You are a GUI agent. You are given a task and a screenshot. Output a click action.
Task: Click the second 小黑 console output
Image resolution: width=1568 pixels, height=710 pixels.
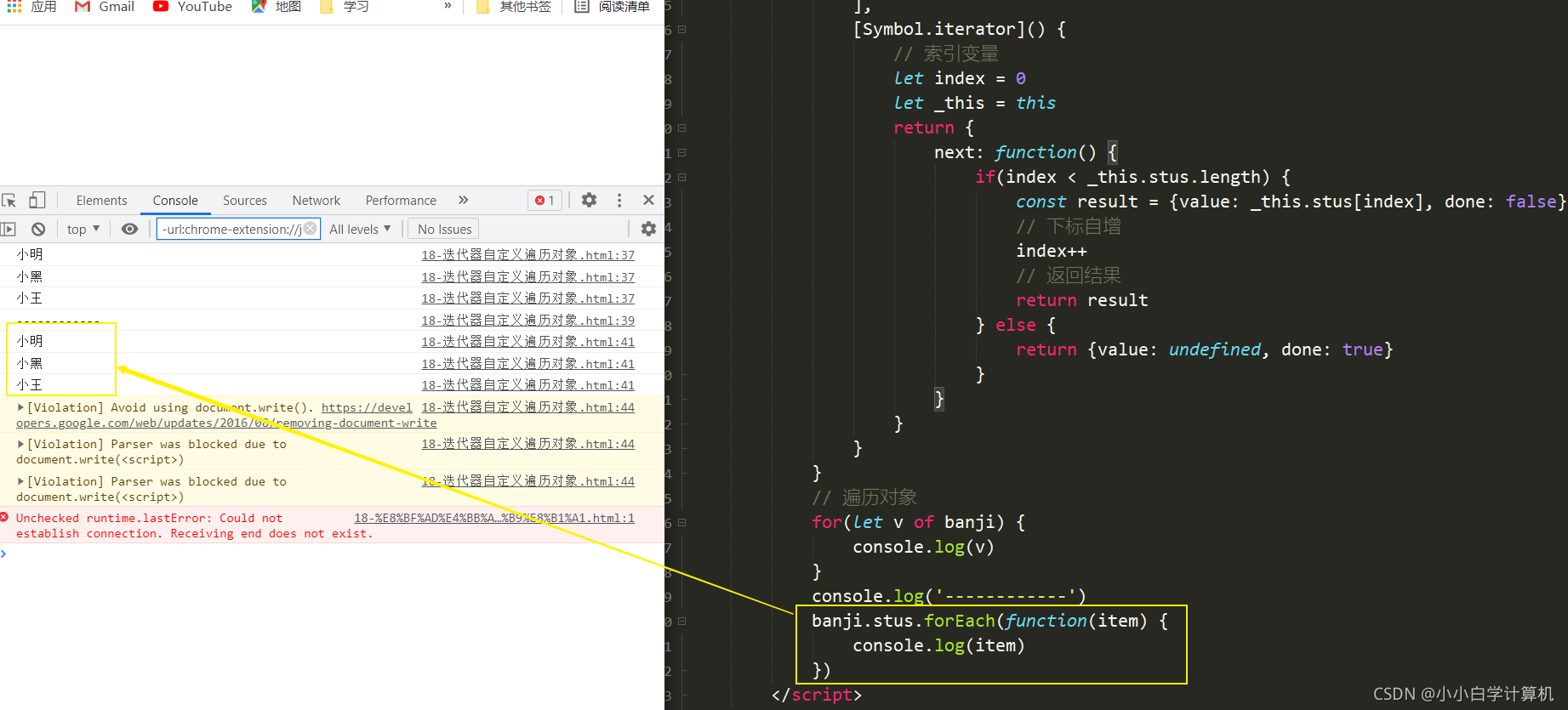[x=30, y=363]
